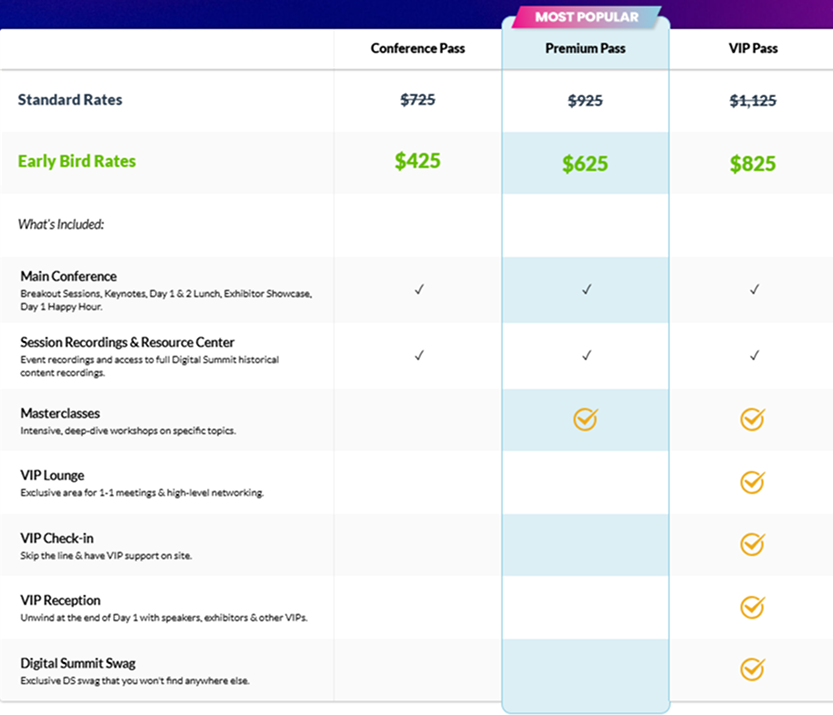The height and width of the screenshot is (715, 833).
Task: Click the VIP Reception orange checkmark icon
Action: 752,606
